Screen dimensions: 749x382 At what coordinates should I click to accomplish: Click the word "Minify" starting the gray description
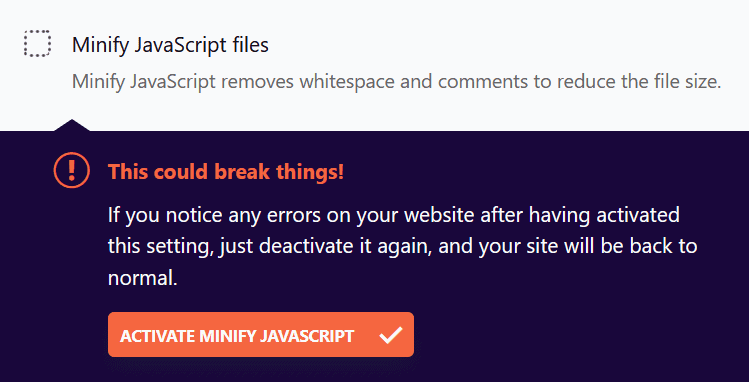[98, 82]
